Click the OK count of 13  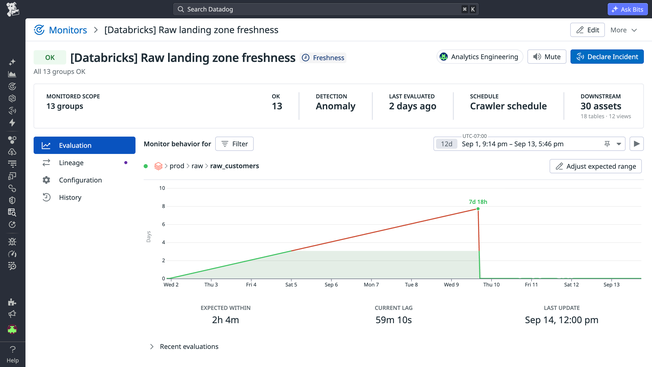tap(277, 106)
